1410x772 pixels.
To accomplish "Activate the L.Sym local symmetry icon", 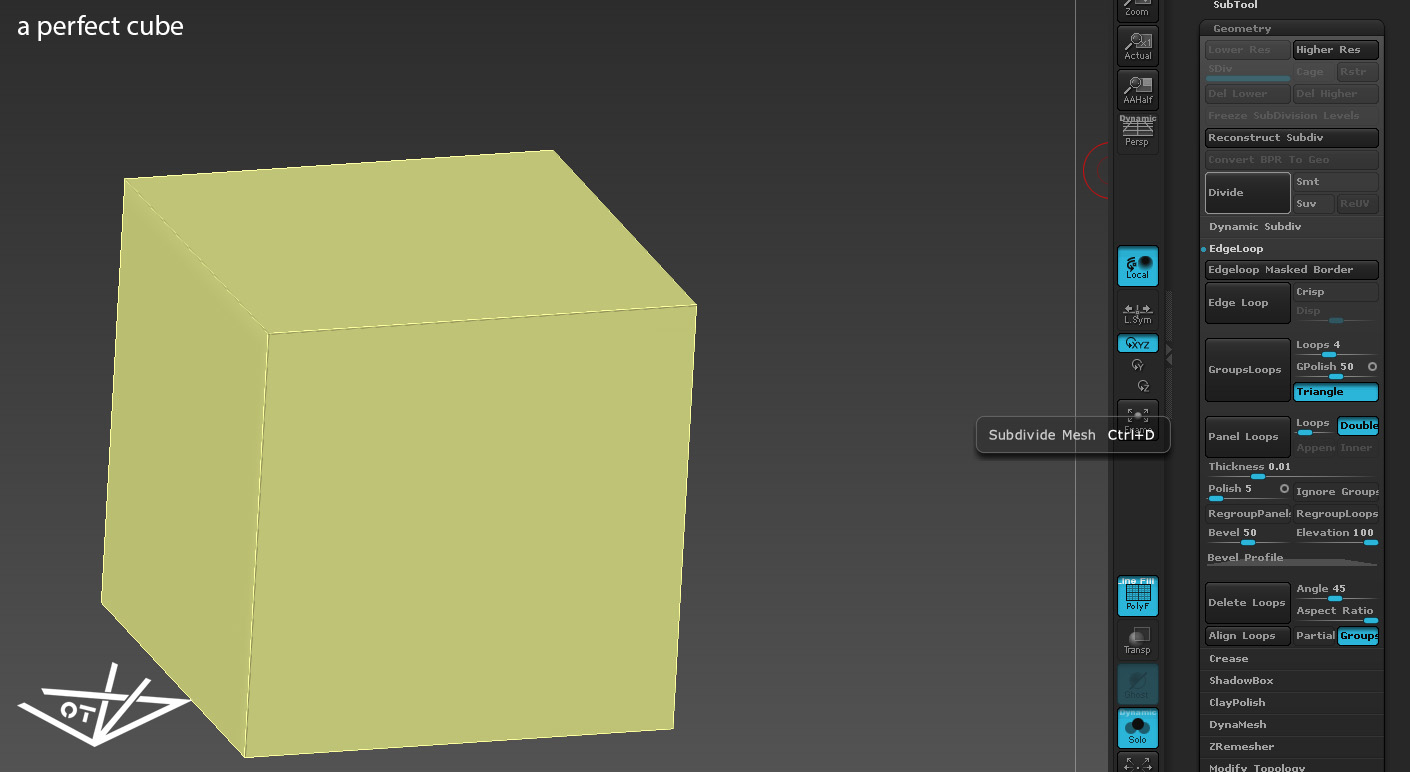I will coord(1137,313).
